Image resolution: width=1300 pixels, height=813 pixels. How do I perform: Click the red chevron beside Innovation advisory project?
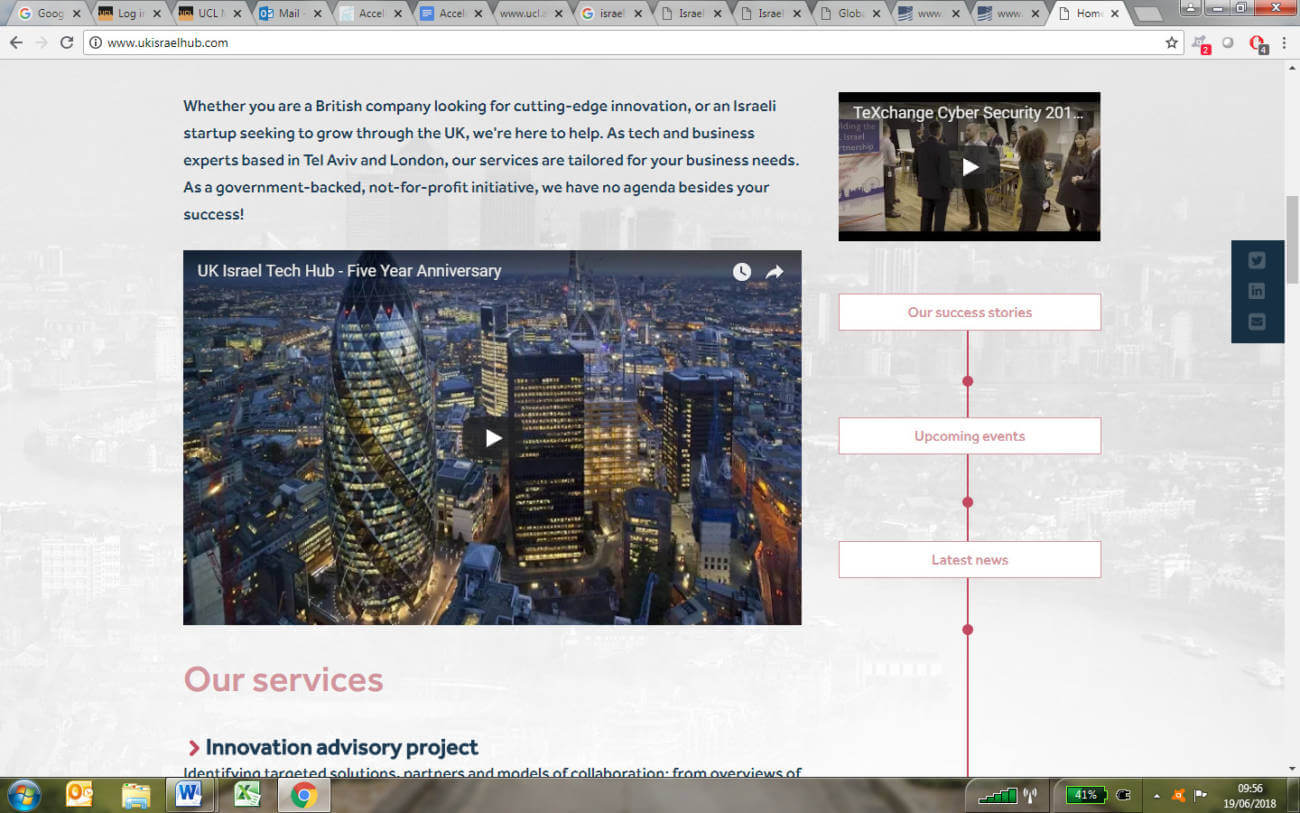point(194,748)
